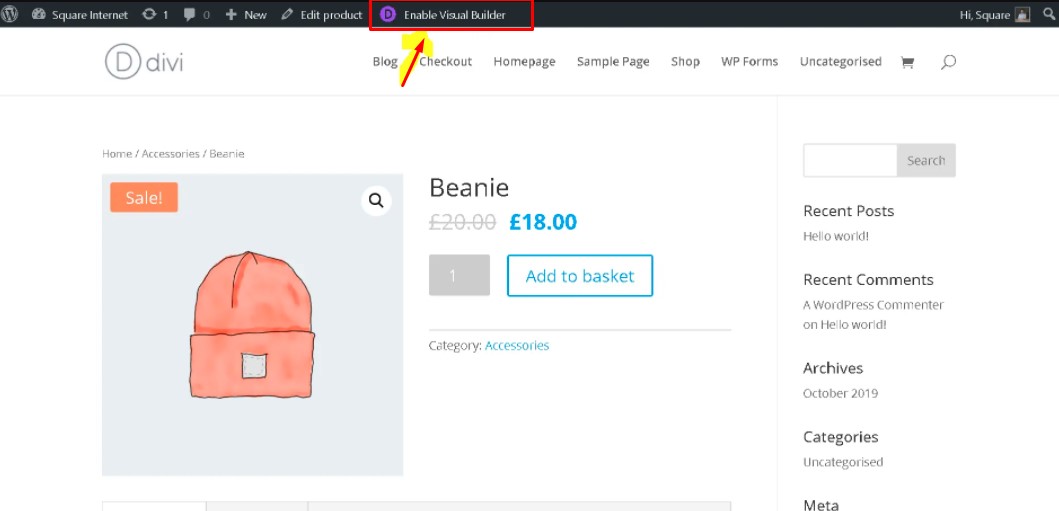Click the WordPress logo icon
Image resolution: width=1059 pixels, height=511 pixels.
(10, 15)
